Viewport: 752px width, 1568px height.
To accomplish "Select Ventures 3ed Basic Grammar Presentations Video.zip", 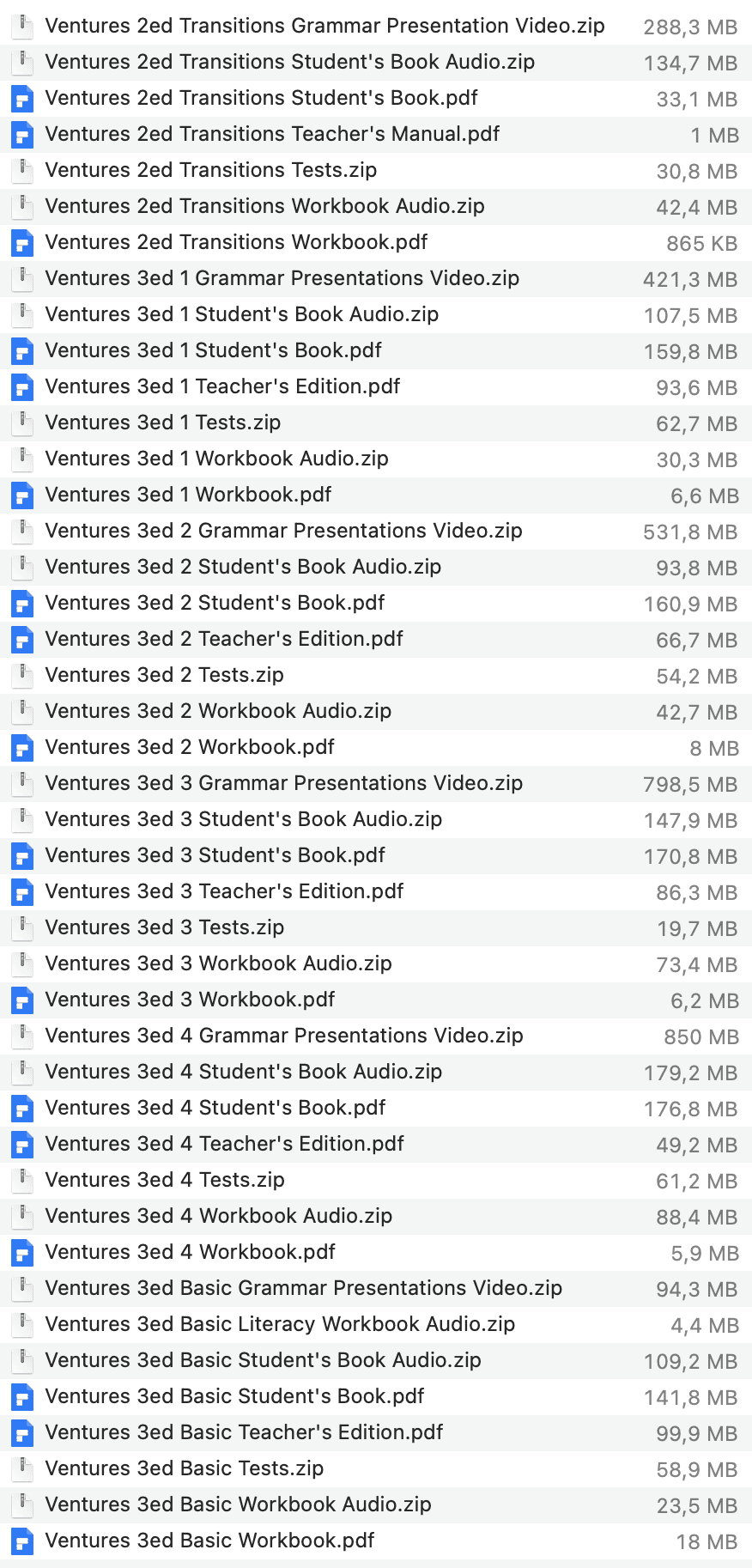I will pos(303,1288).
